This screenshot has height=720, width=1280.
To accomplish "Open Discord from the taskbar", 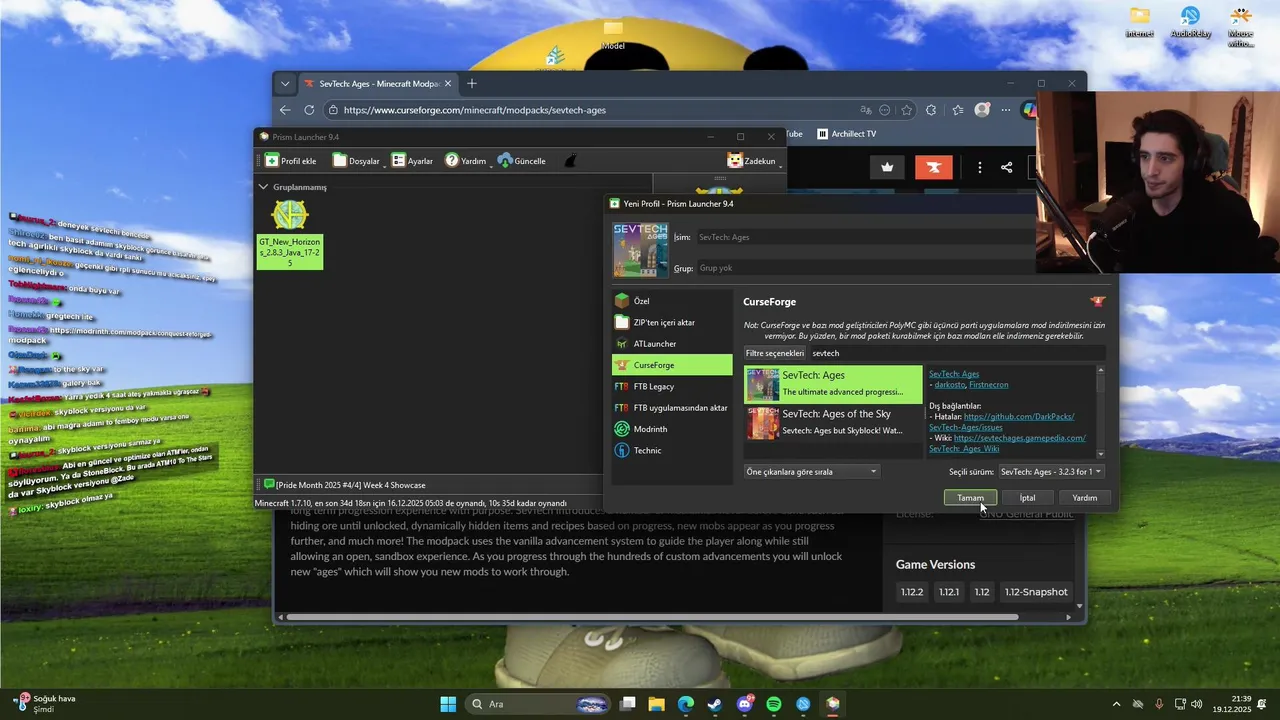I will 745,704.
